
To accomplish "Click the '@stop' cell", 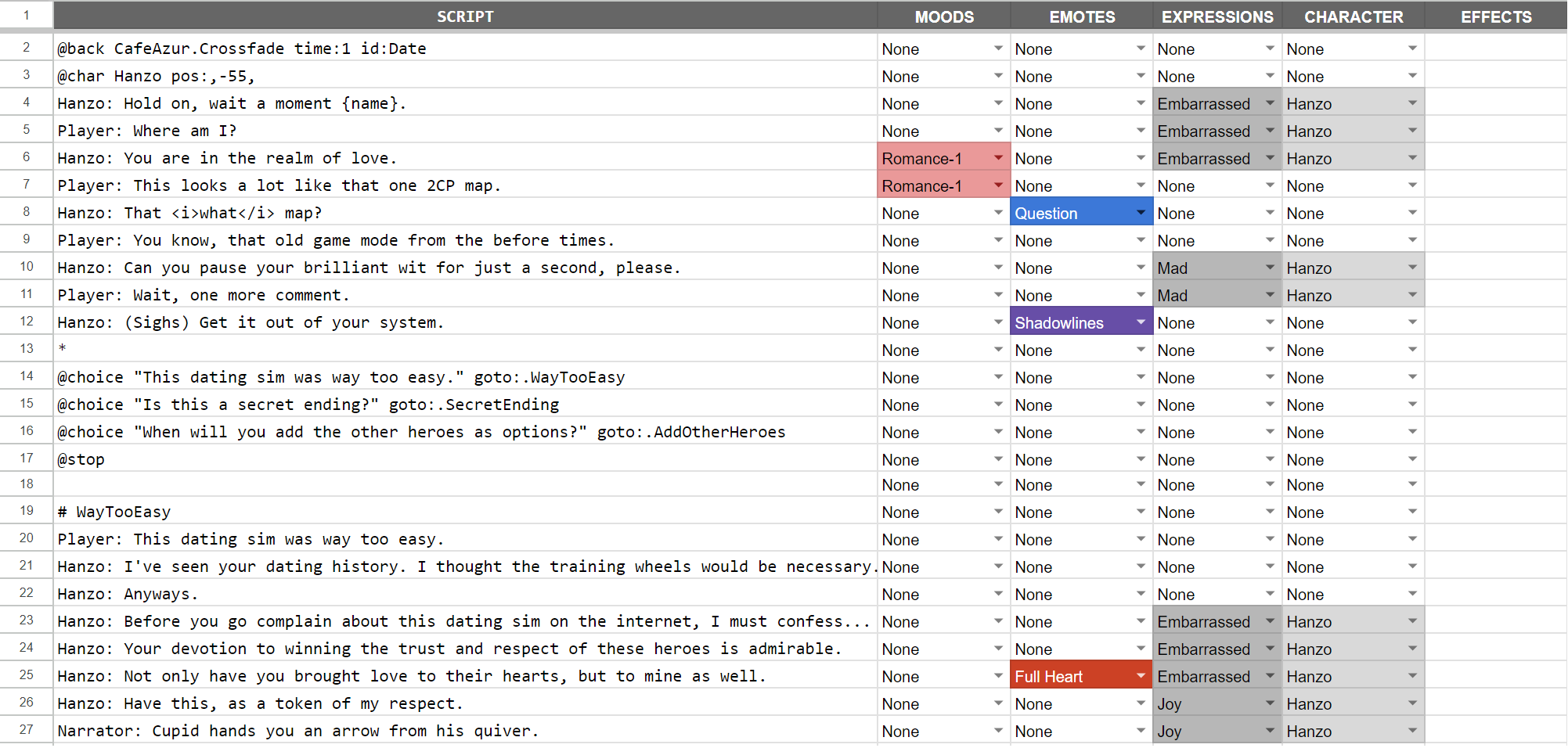I will point(465,459).
